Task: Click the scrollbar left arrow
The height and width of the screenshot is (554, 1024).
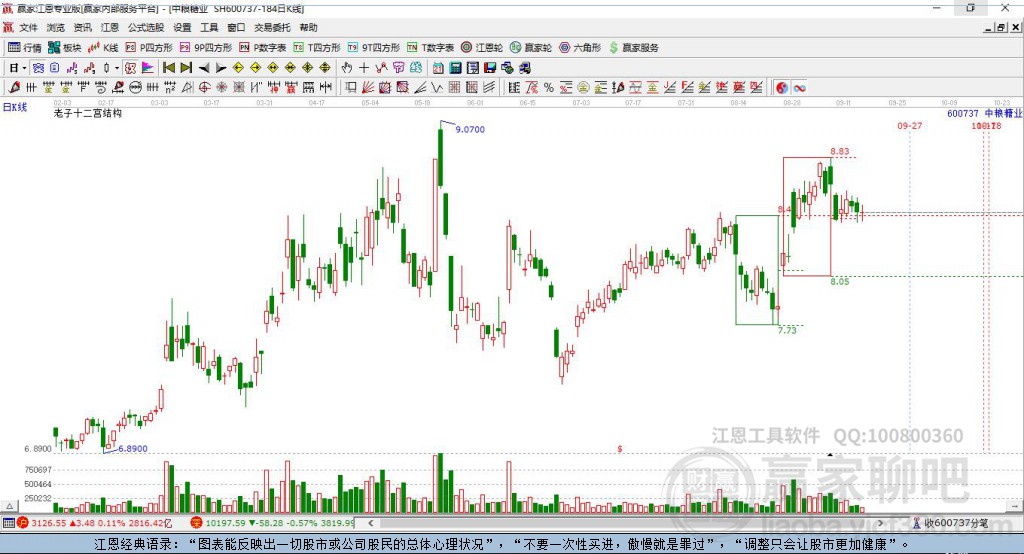Action: pyautogui.click(x=371, y=523)
